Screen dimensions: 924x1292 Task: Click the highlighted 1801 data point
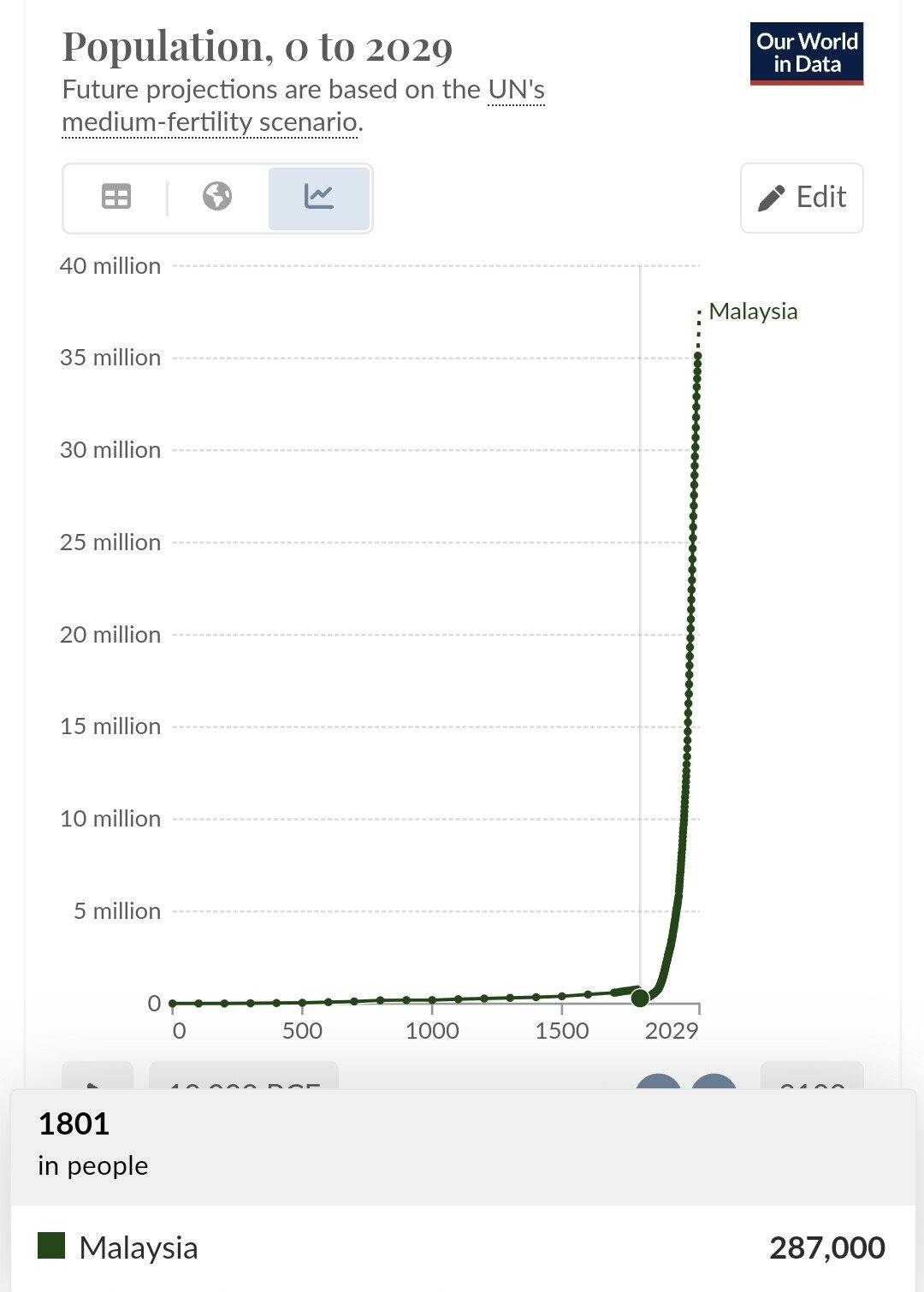(x=640, y=998)
